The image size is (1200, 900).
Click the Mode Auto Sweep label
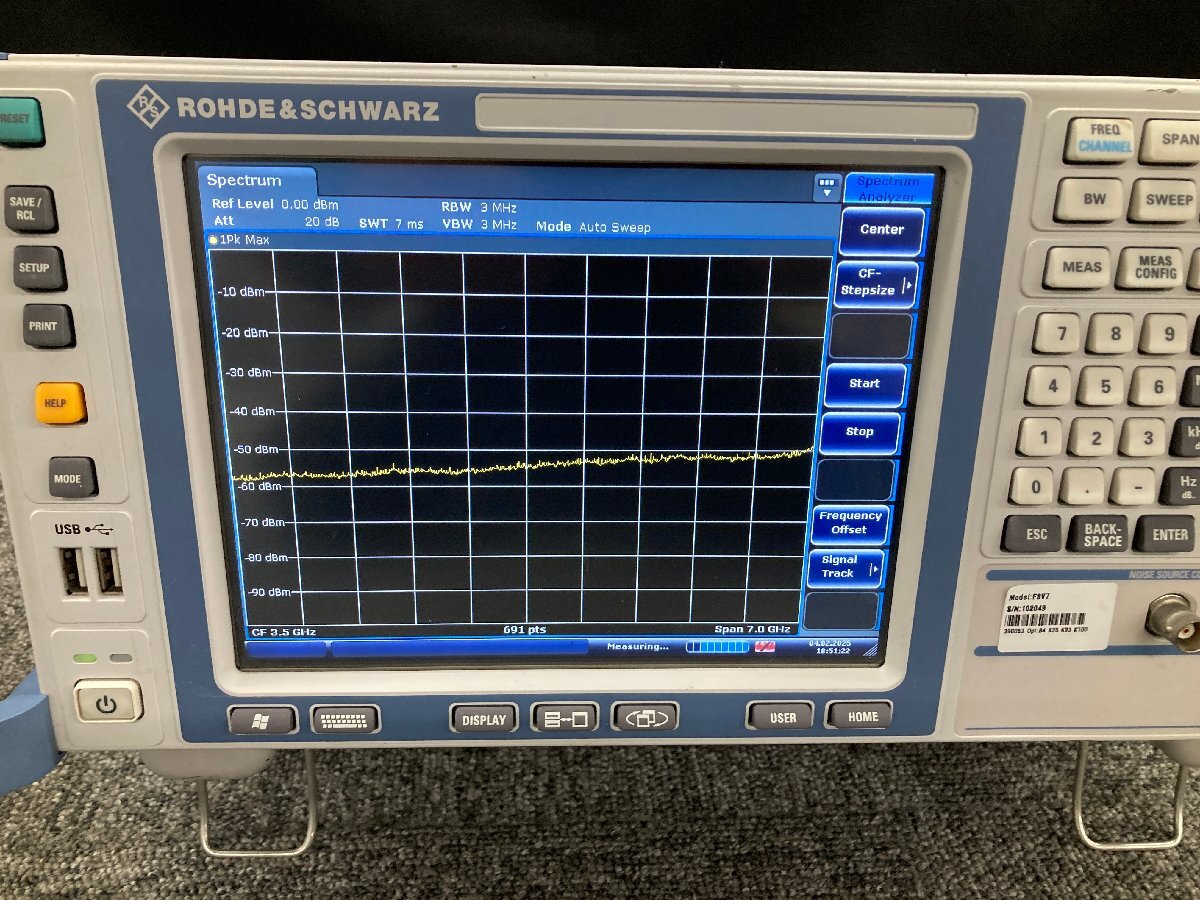593,227
